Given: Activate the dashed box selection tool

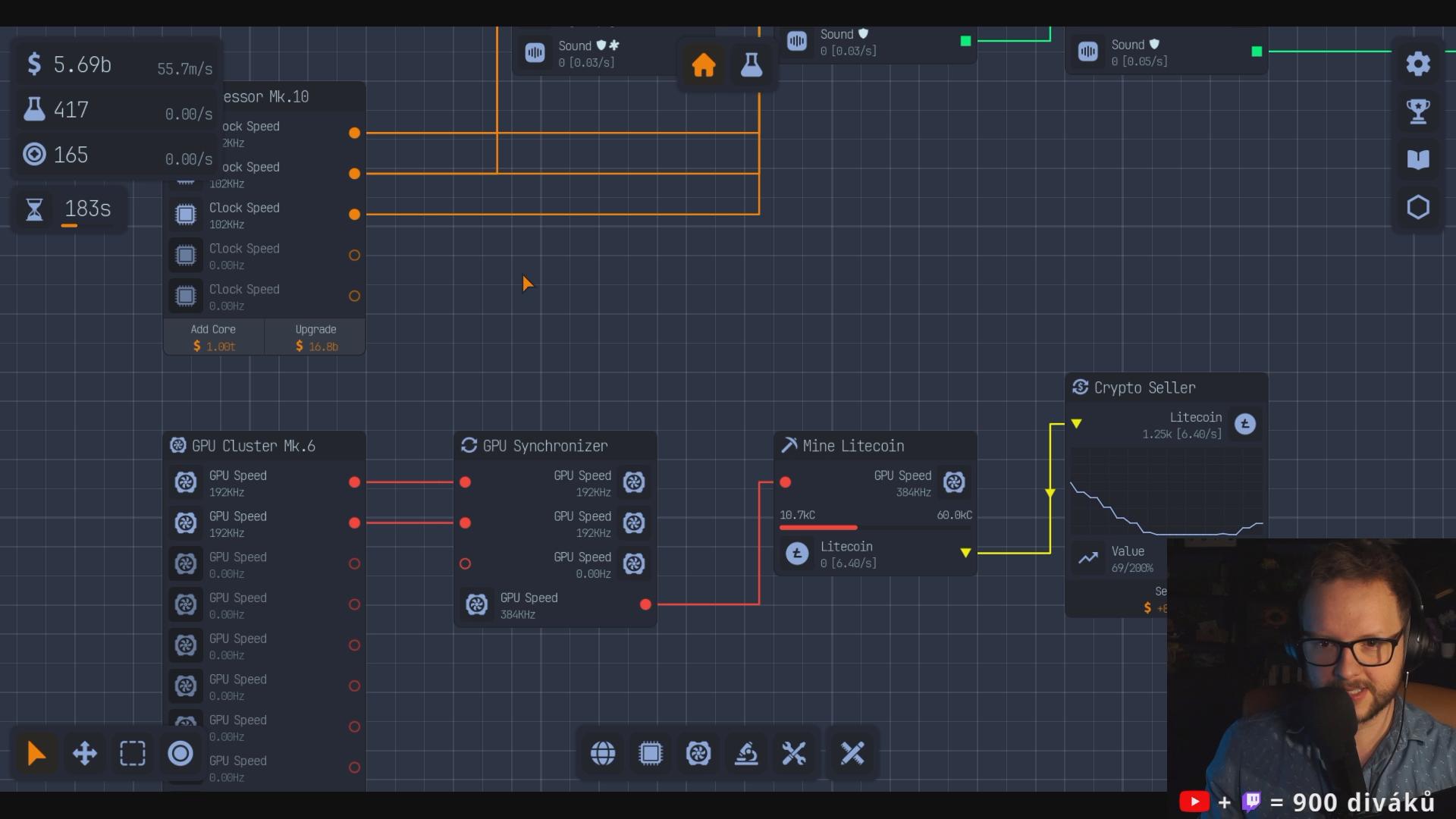Looking at the screenshot, I should (x=133, y=753).
